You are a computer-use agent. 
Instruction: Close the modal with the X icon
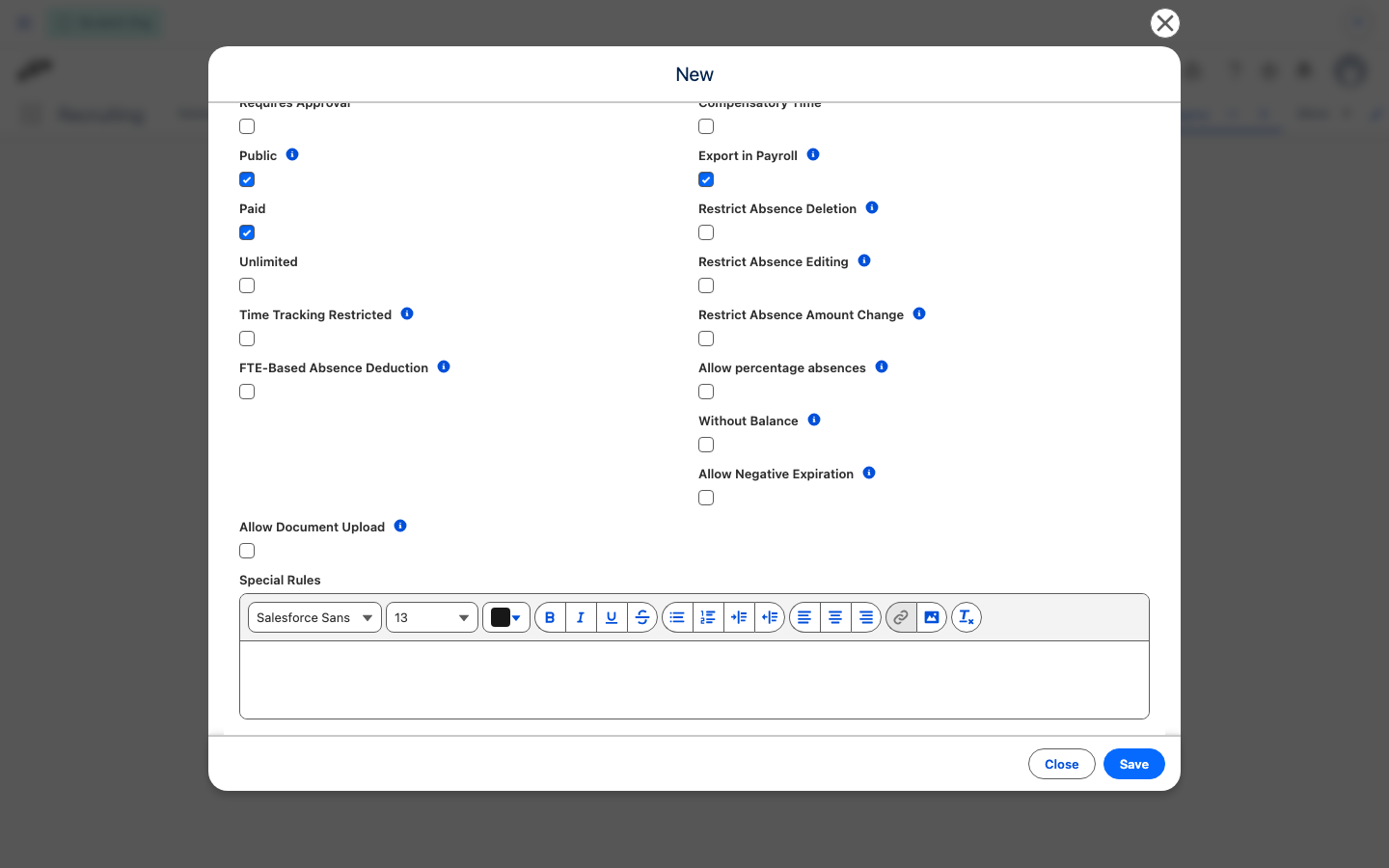pyautogui.click(x=1165, y=23)
